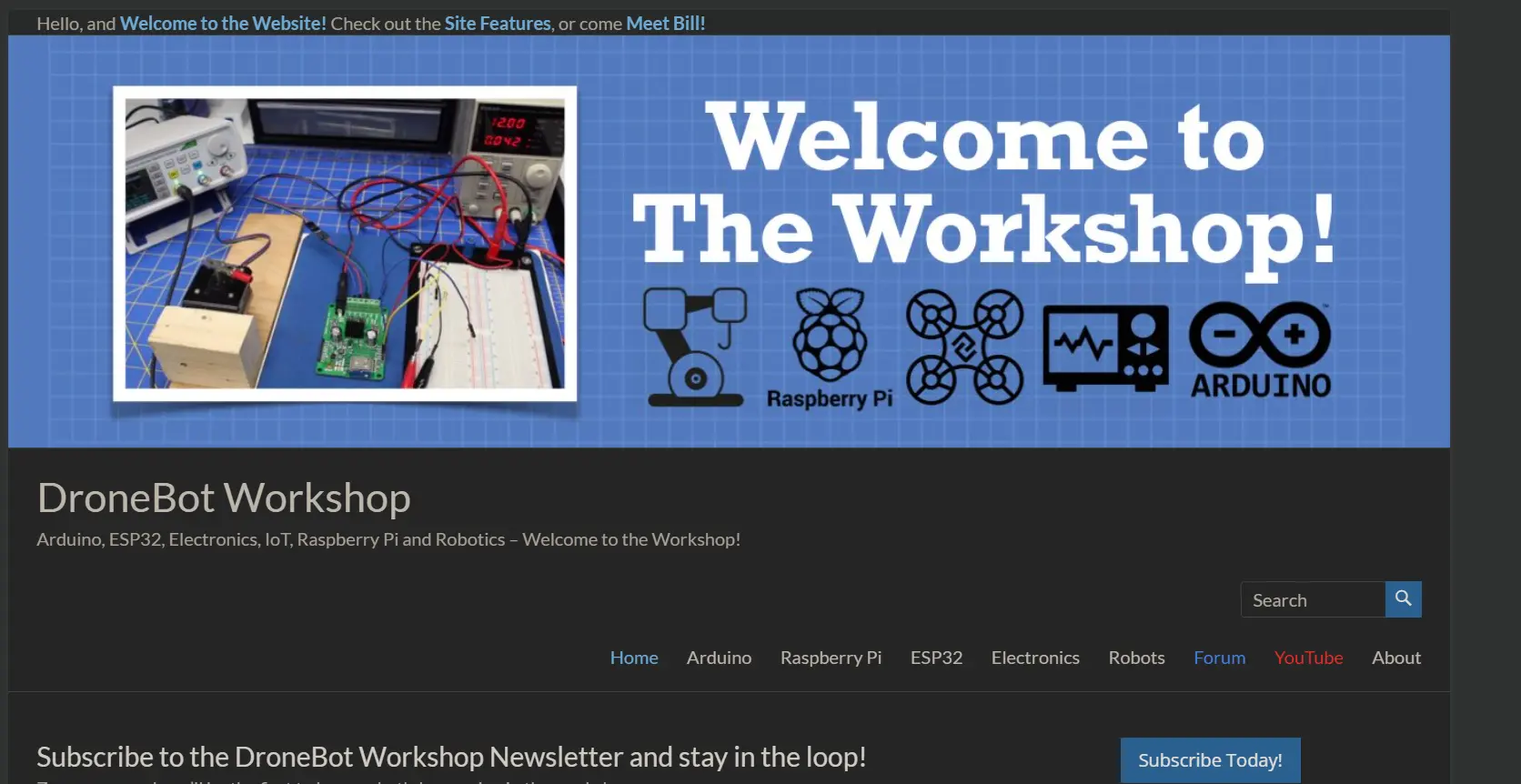Viewport: 1521px width, 784px height.
Task: Click the DroneBot Workshop site title
Action: point(224,498)
